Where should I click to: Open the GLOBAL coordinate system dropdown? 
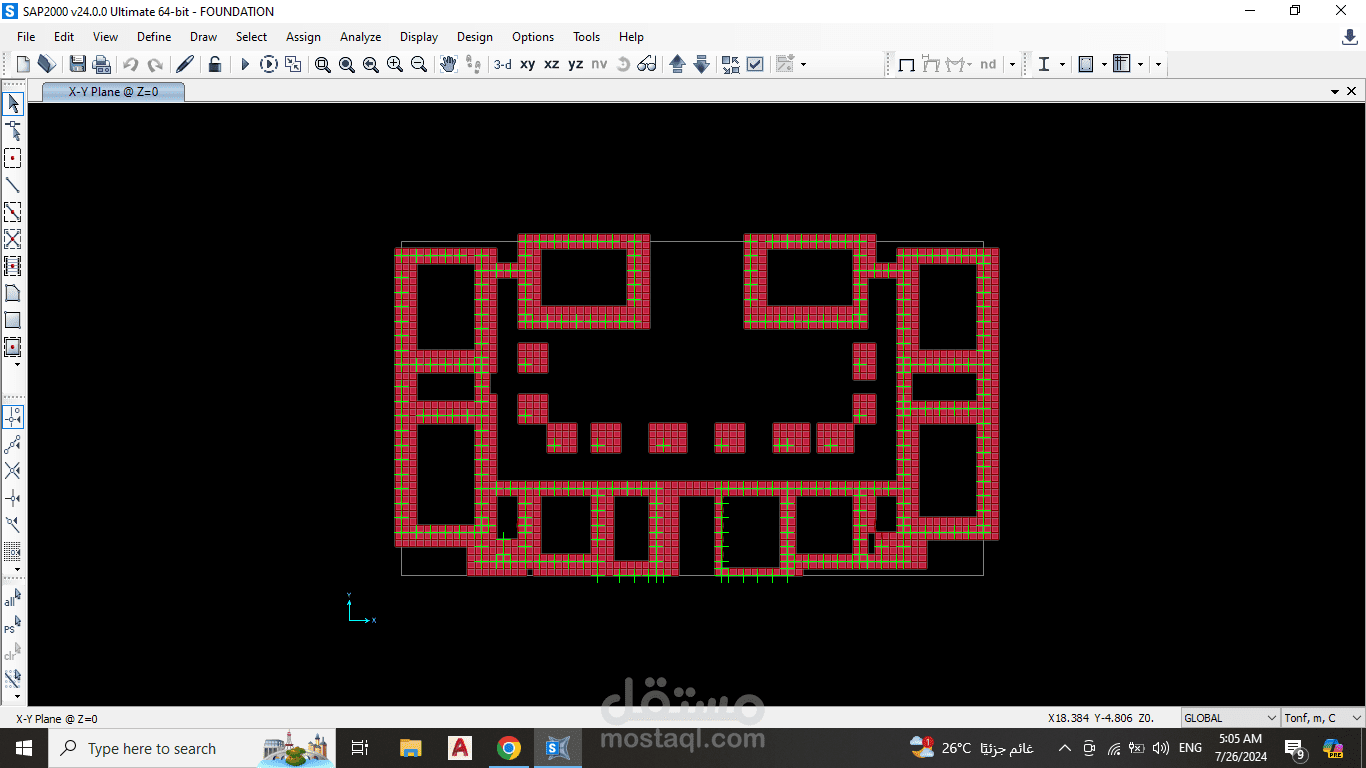(1230, 718)
